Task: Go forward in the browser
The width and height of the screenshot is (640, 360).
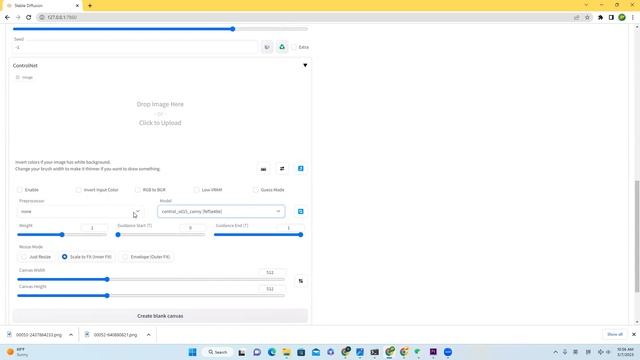Action: click(18, 17)
